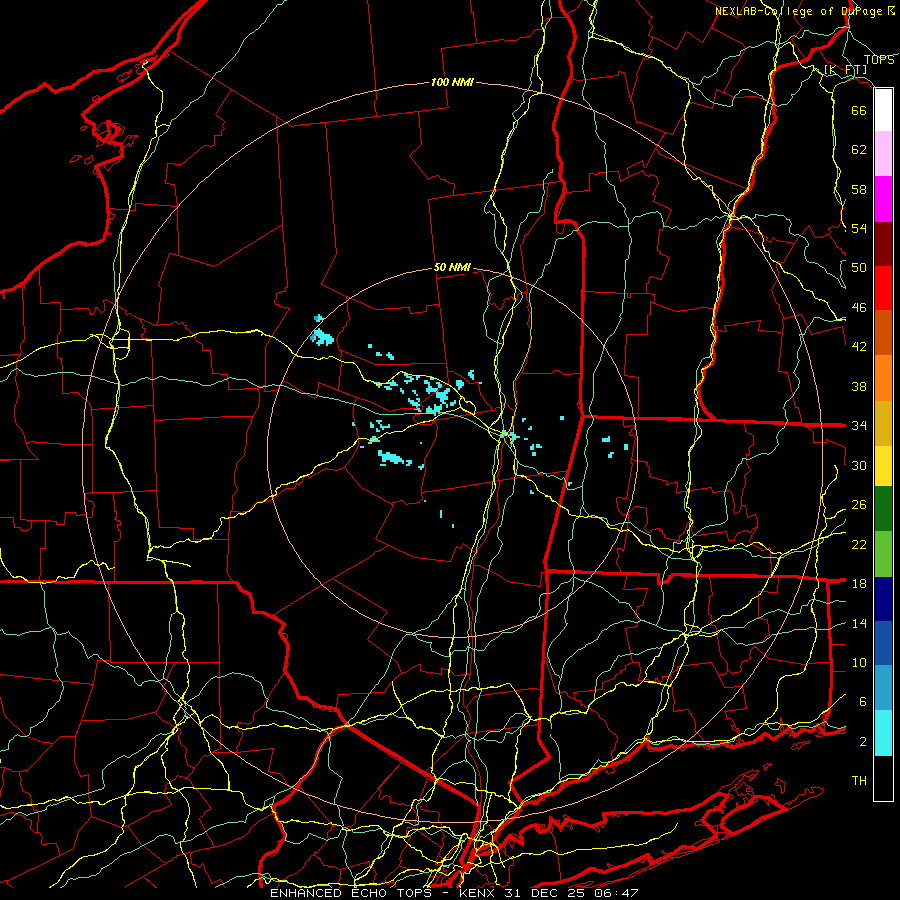Click the TH legend label
This screenshot has width=900, height=900.
pos(859,781)
